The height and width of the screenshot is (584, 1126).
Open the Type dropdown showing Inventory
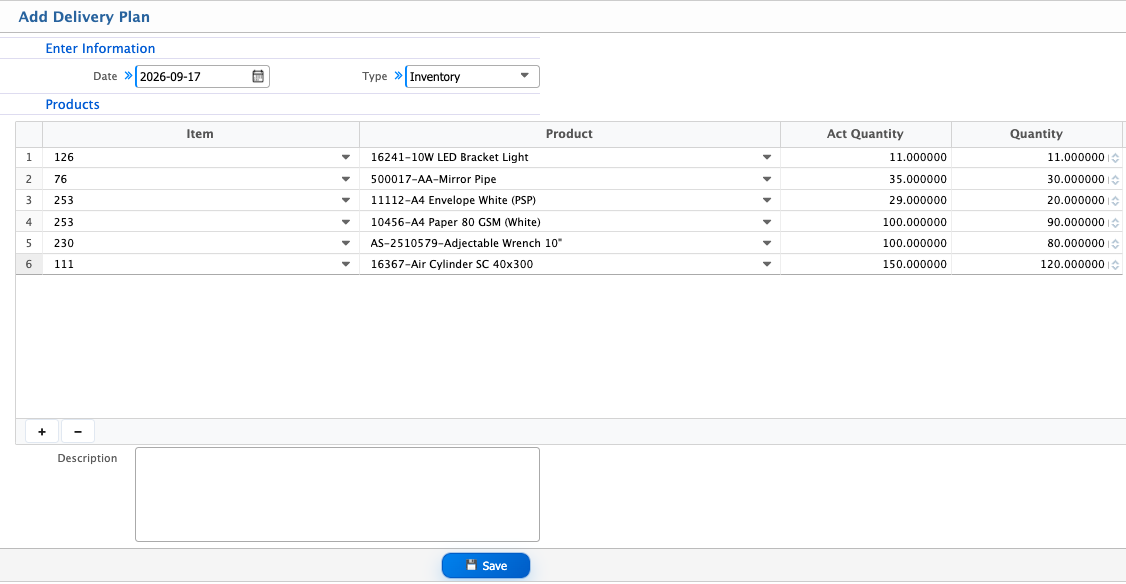tap(473, 76)
